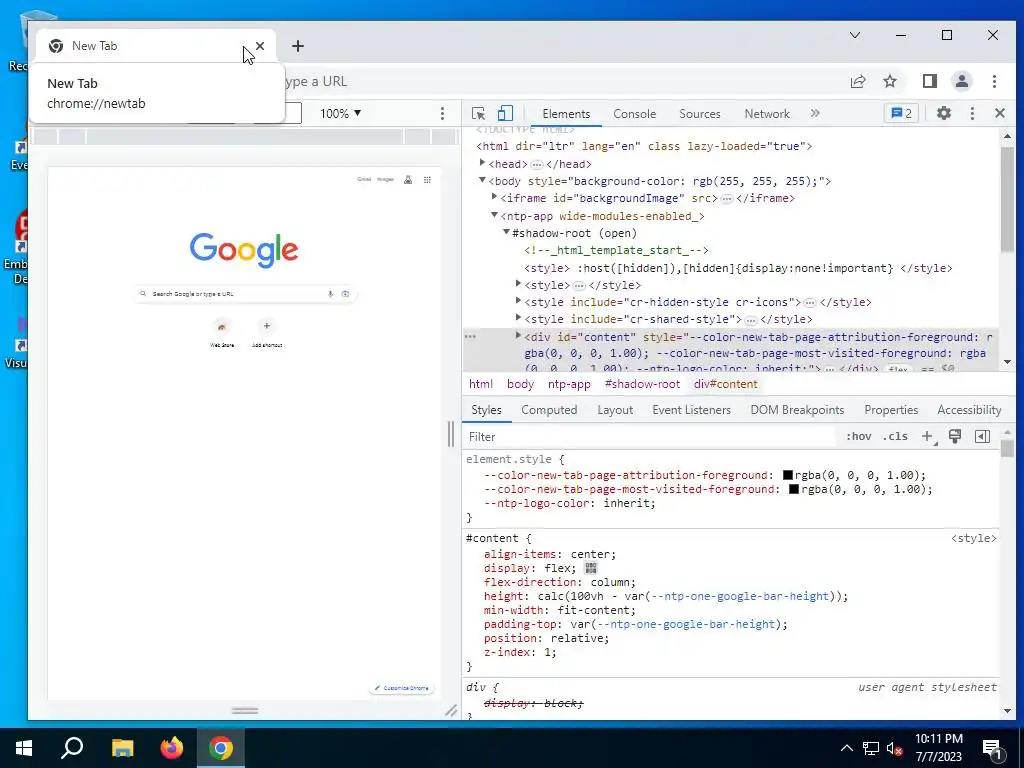
Task: Open a new browser tab with plus button
Action: [298, 46]
